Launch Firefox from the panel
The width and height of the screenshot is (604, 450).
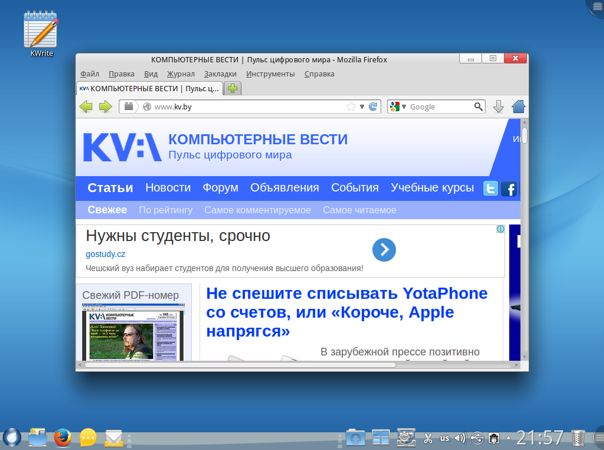pyautogui.click(x=63, y=438)
